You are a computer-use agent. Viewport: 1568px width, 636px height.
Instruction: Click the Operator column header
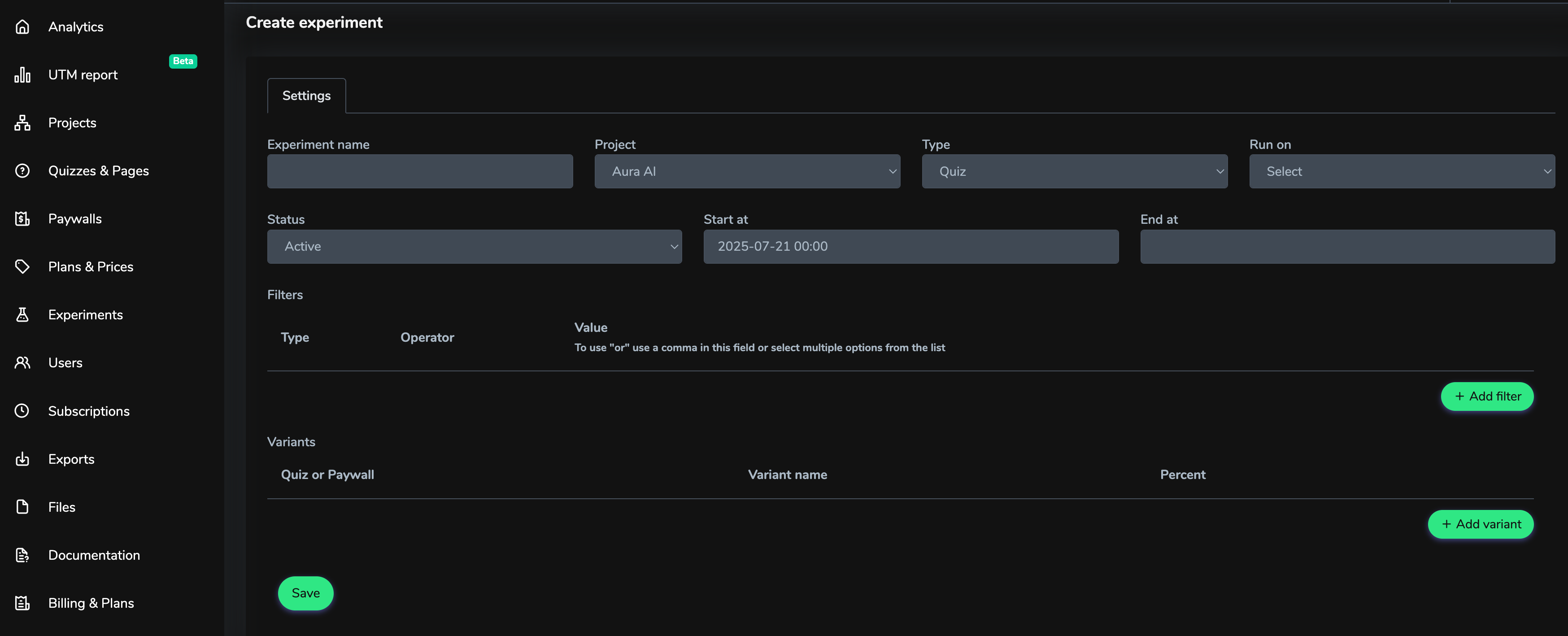click(427, 337)
